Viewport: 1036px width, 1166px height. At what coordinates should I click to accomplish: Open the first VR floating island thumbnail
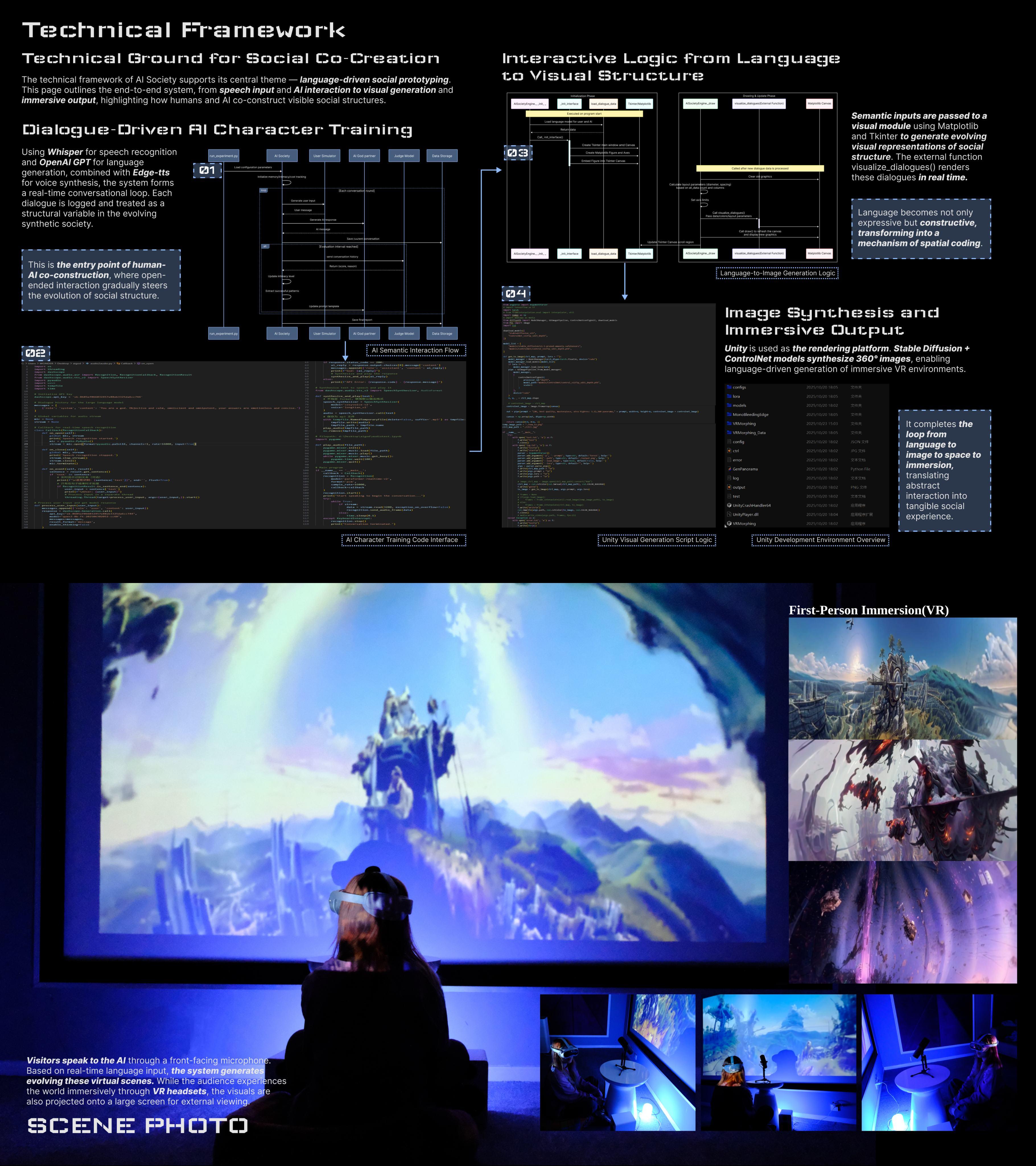coord(902,678)
